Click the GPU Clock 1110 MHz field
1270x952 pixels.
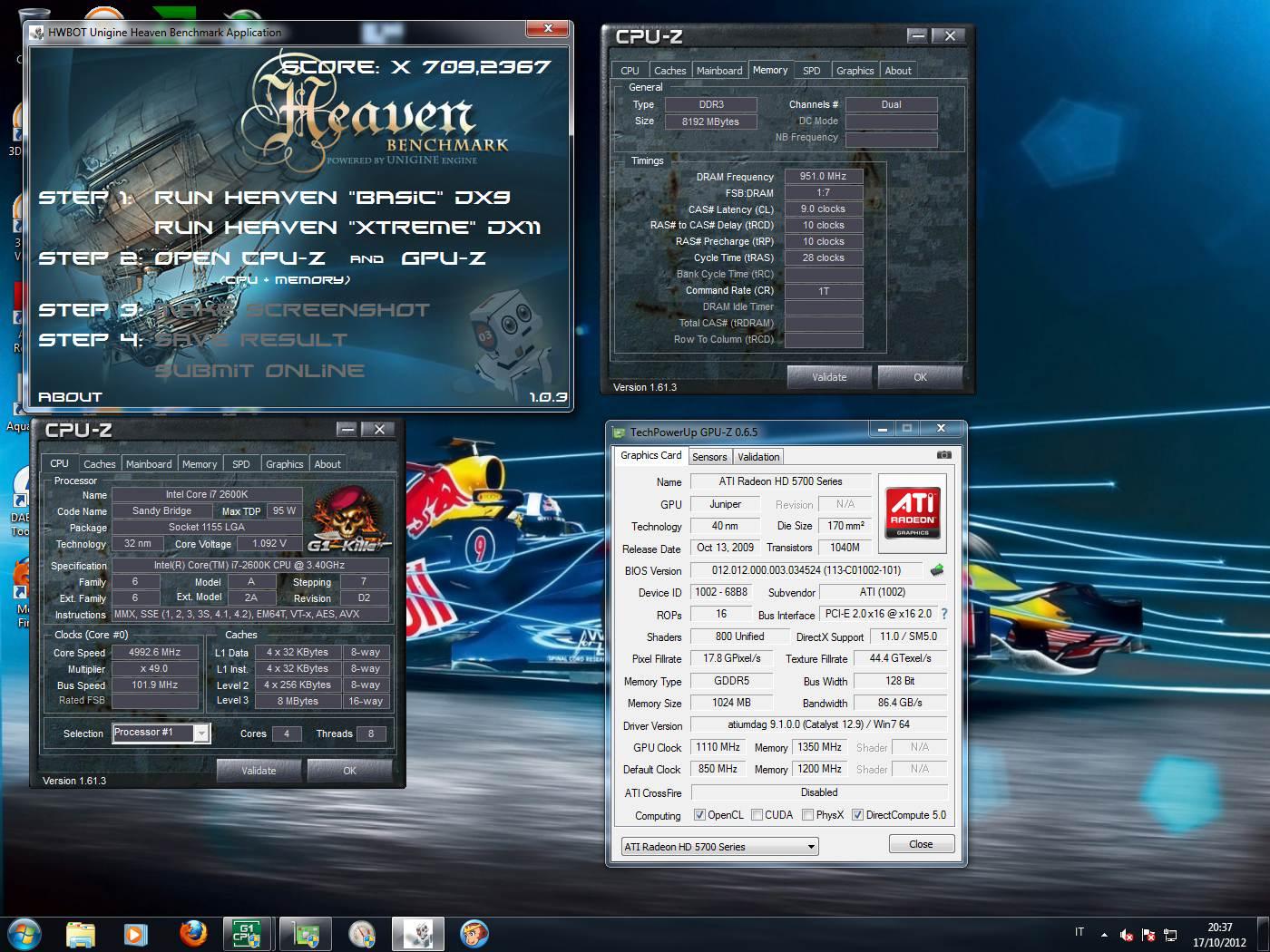tap(718, 747)
